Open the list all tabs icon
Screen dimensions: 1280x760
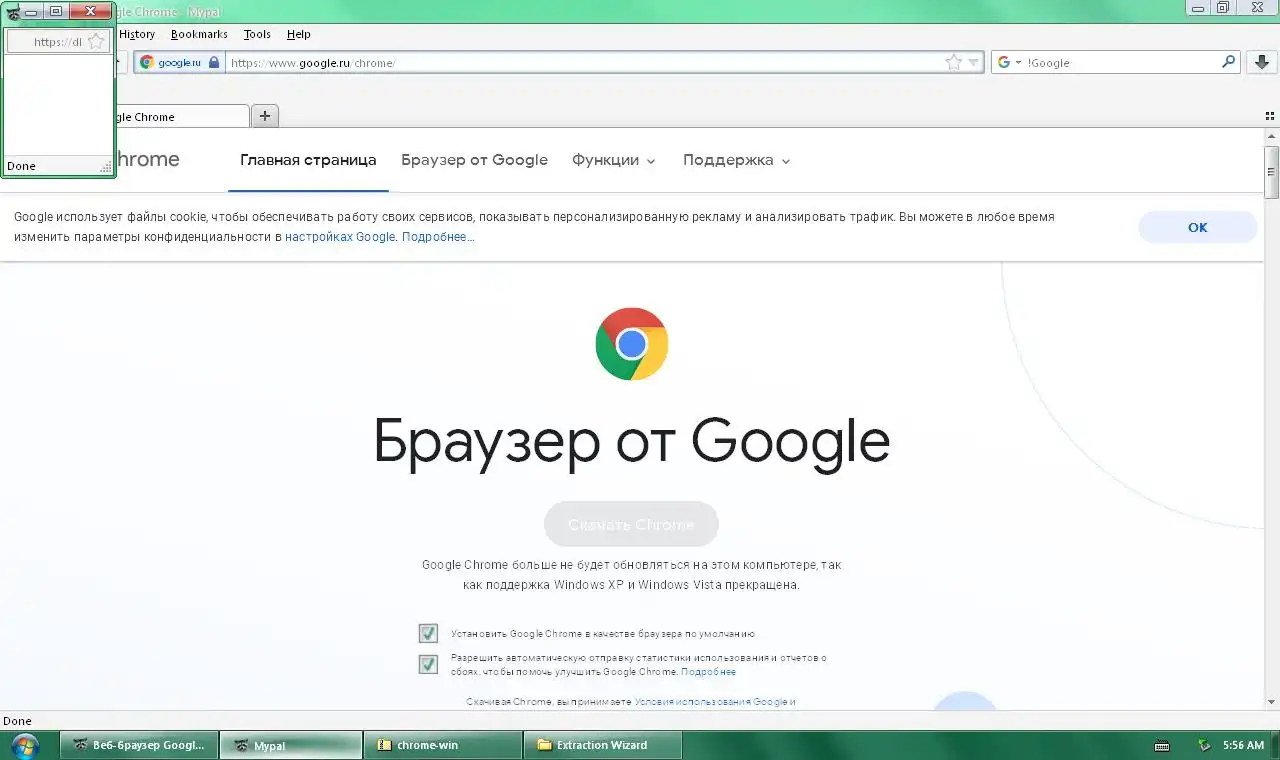(x=1269, y=116)
